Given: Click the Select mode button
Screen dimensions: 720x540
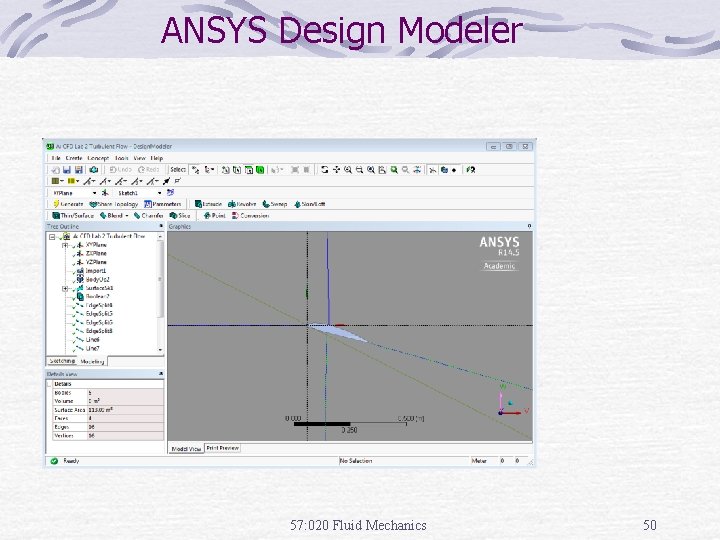Looking at the screenshot, I should tap(178, 170).
